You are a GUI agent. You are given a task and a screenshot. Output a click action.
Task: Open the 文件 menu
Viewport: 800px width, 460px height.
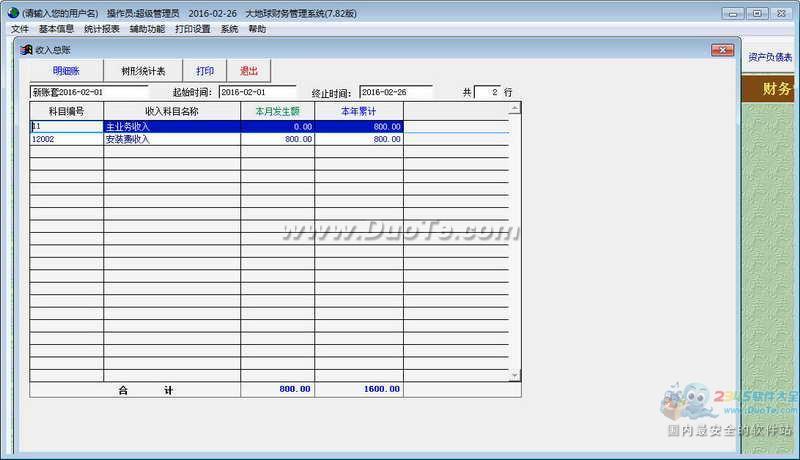[x=20, y=29]
